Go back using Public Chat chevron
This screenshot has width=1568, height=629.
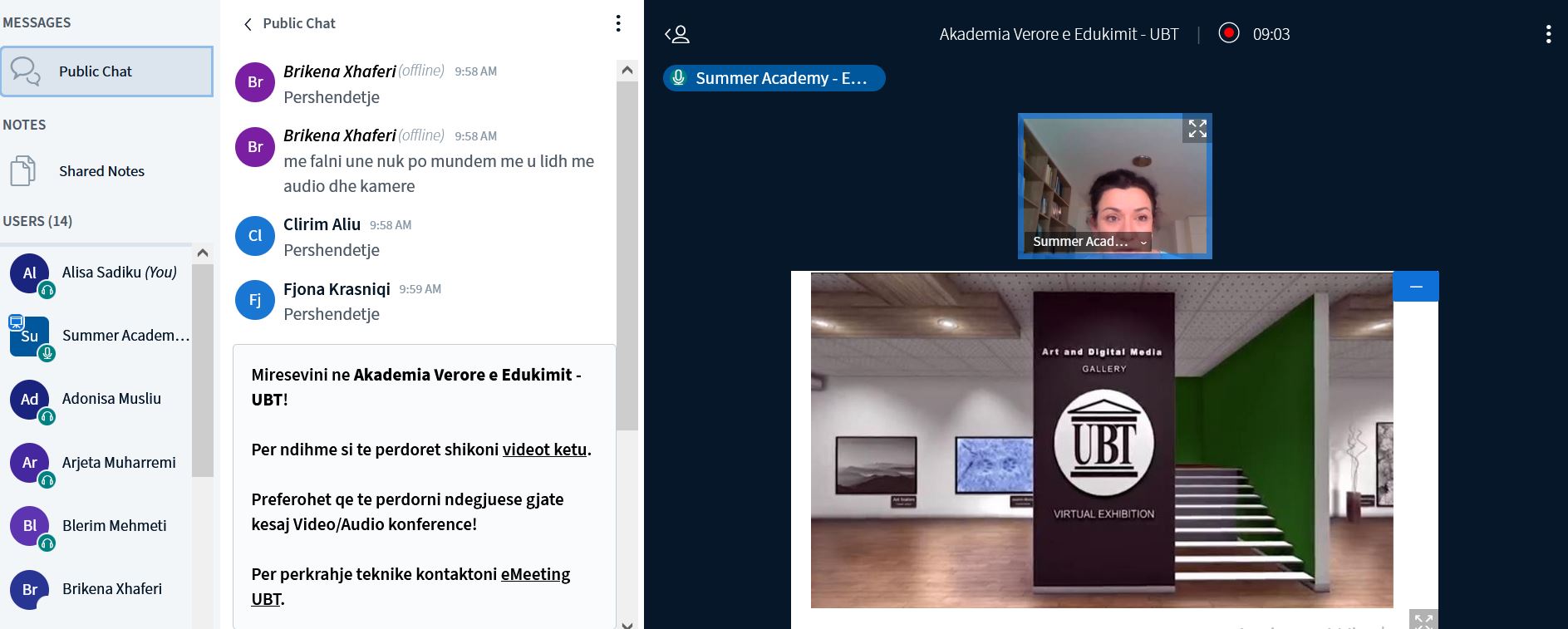point(248,24)
